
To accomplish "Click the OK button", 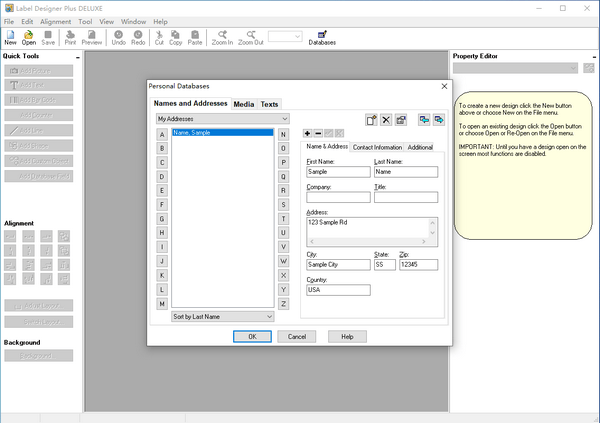I will [252, 337].
